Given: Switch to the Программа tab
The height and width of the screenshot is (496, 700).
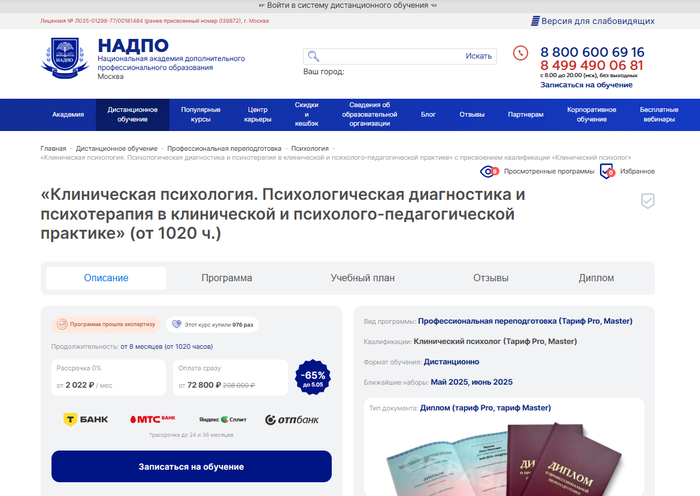Looking at the screenshot, I should pos(227,278).
